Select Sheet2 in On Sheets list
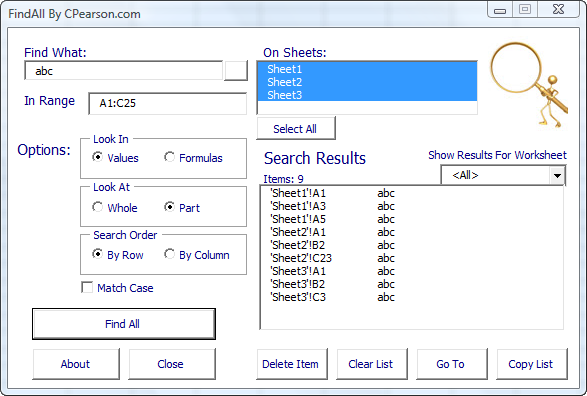Screen dimensions: 587x396 (x=367, y=82)
